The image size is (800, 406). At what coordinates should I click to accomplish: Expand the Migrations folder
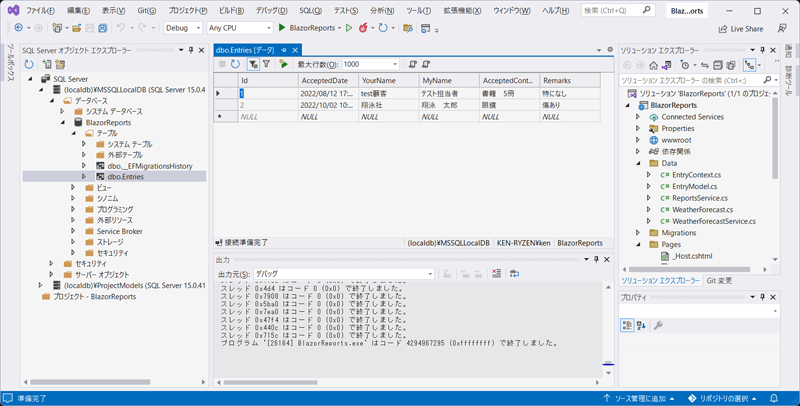(x=638, y=233)
